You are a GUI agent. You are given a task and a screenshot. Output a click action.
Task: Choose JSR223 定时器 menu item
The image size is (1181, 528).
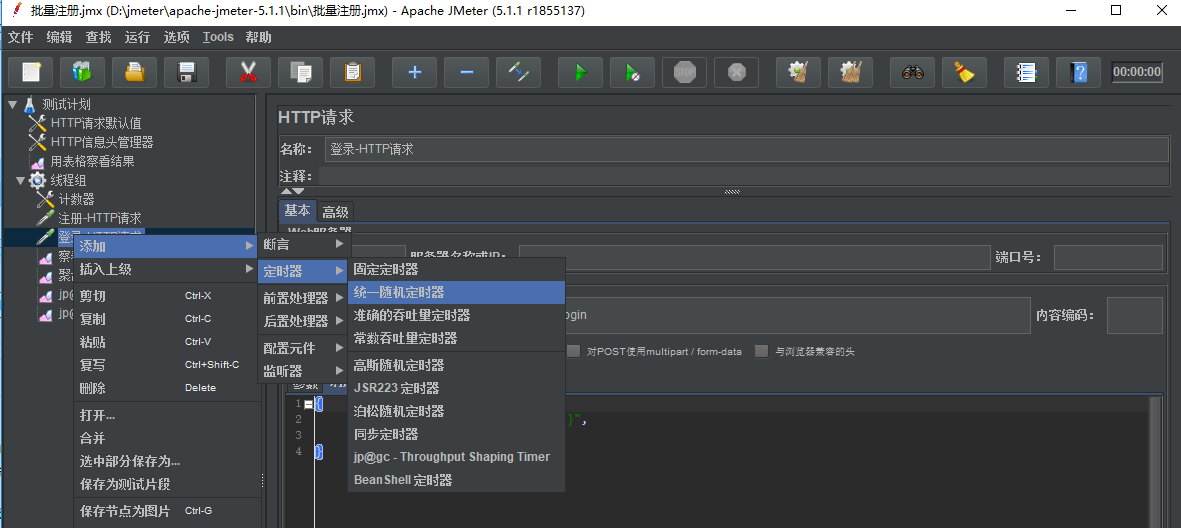456,389
